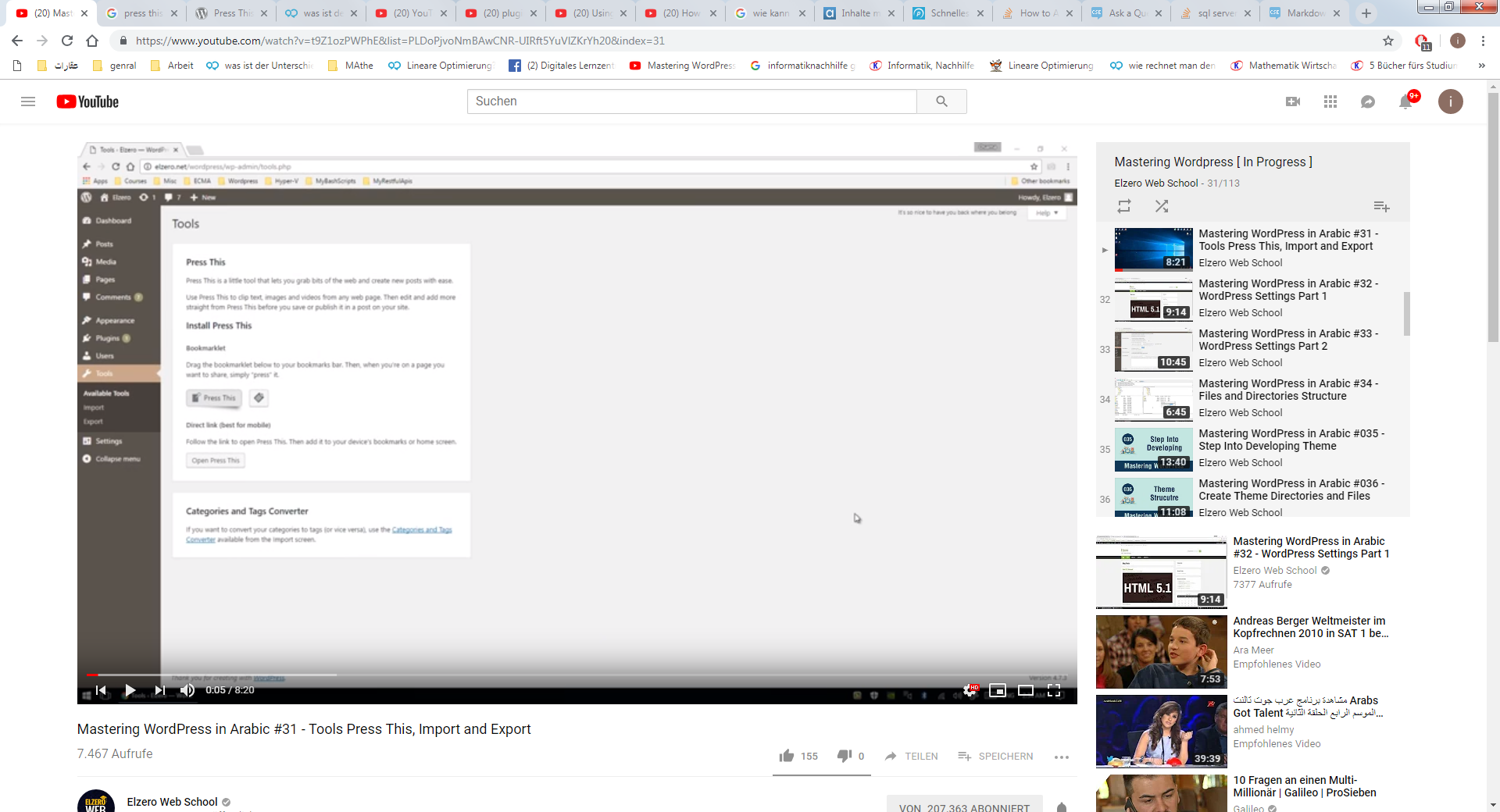Viewport: 1500px width, 812px height.
Task: Go back in browser history
Action: [17, 41]
